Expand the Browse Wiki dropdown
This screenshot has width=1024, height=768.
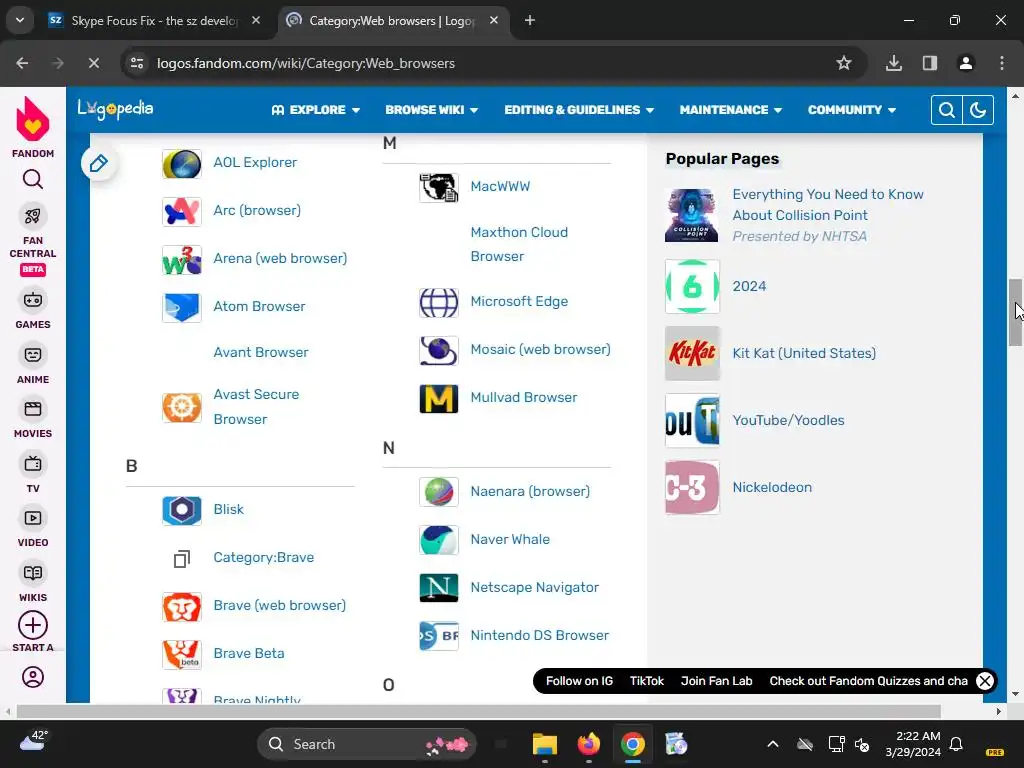432,110
